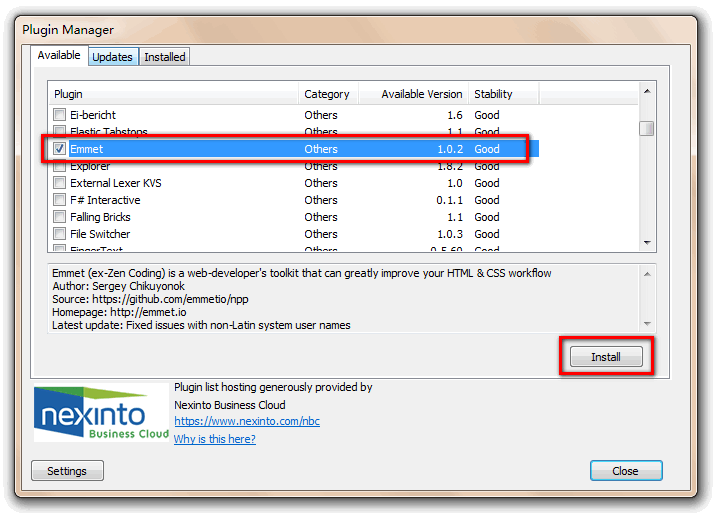Open the Updates tab
The image size is (715, 516).
pyautogui.click(x=113, y=57)
